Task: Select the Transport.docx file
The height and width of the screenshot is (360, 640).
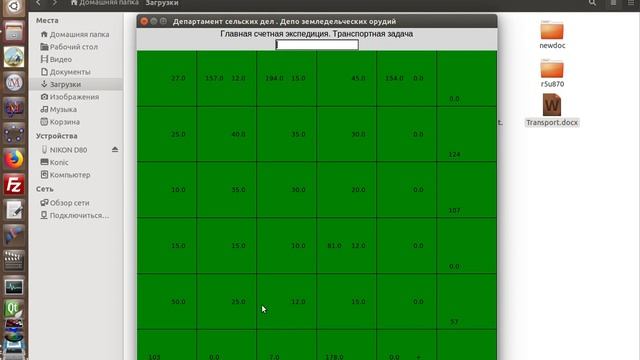Action: click(552, 110)
